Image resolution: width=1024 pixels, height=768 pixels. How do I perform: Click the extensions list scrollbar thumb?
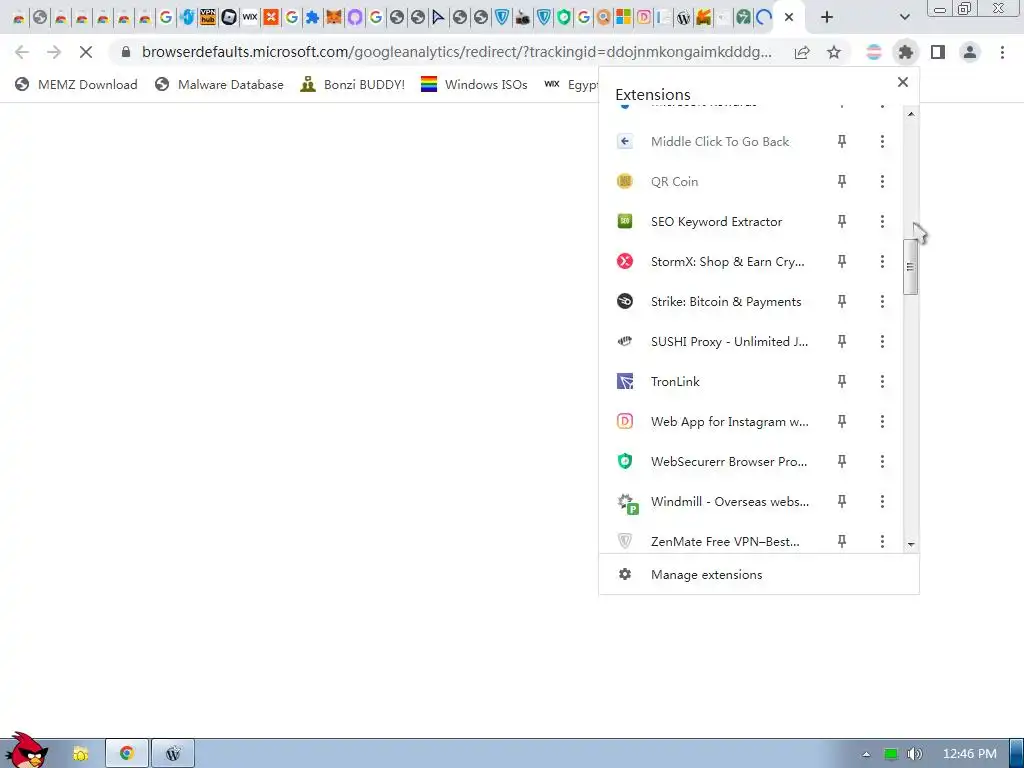click(910, 266)
